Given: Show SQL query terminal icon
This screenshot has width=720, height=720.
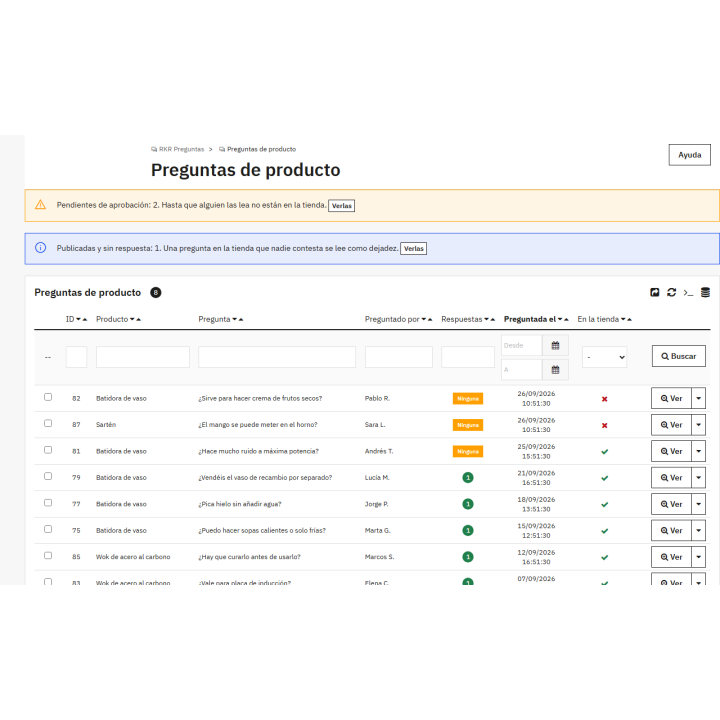Looking at the screenshot, I should (x=688, y=292).
